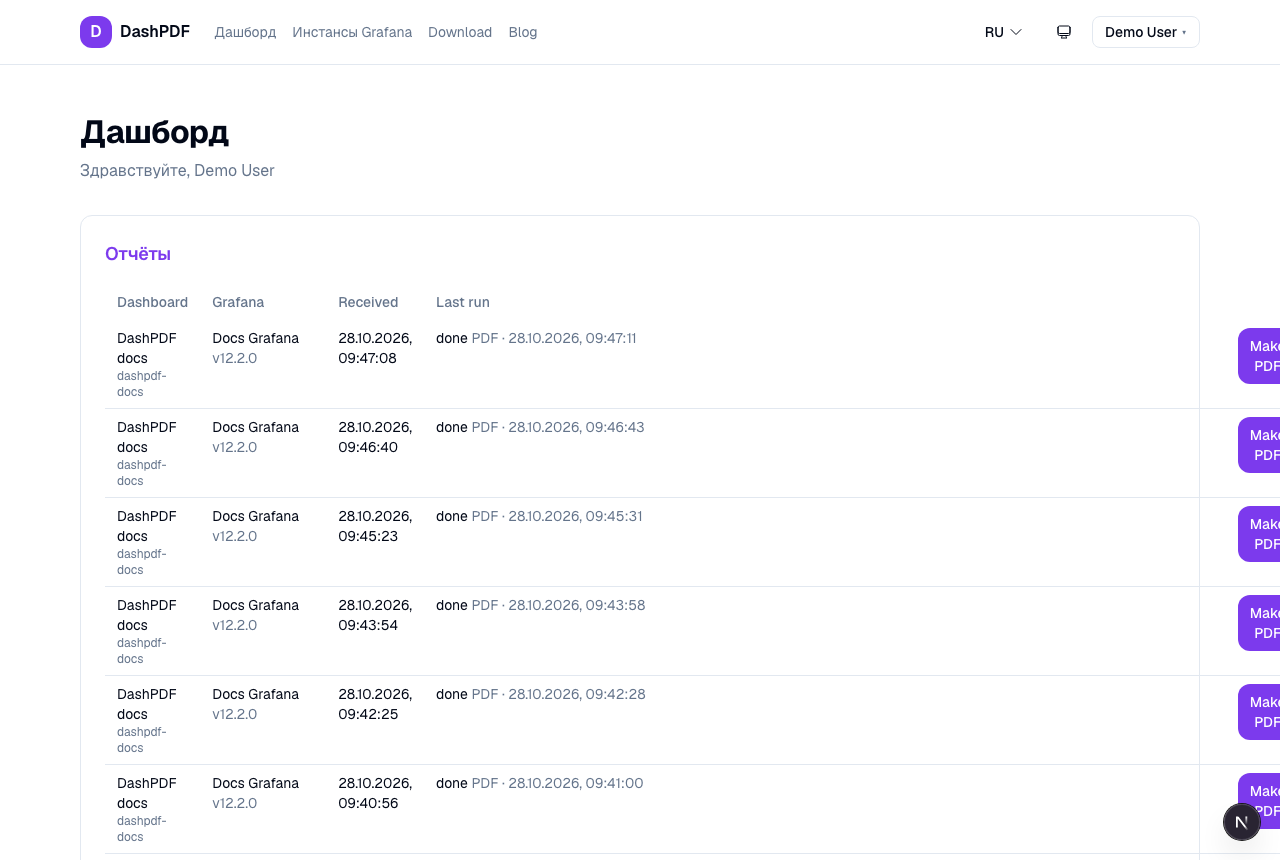Click the Dashboard column header

[x=152, y=302]
